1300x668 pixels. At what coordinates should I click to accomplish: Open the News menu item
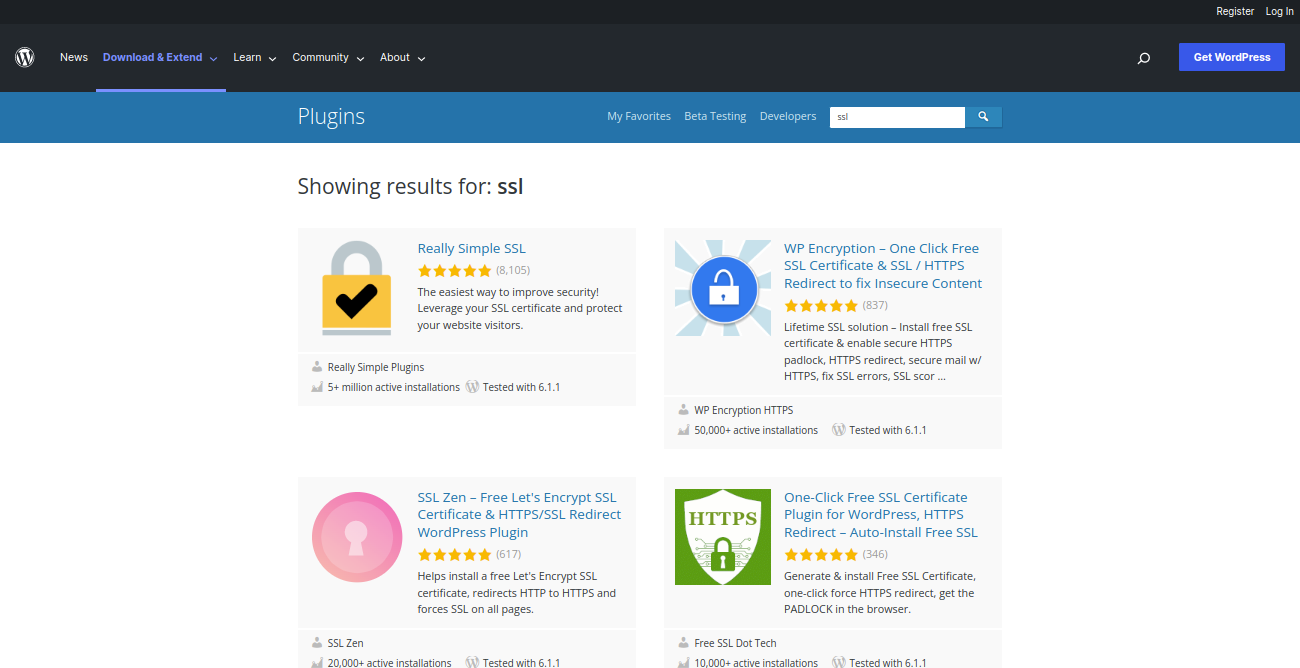74,58
